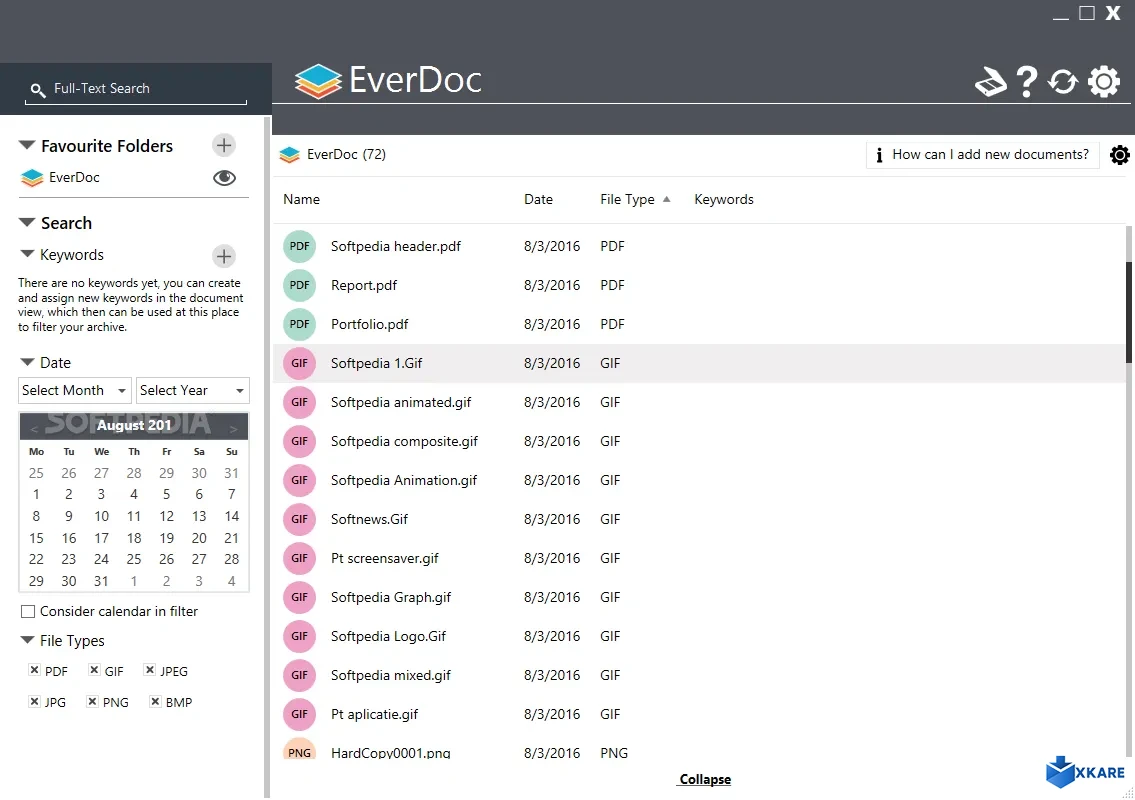This screenshot has width=1135, height=800.
Task: Uncheck the PDF file type filter
Action: click(34, 670)
